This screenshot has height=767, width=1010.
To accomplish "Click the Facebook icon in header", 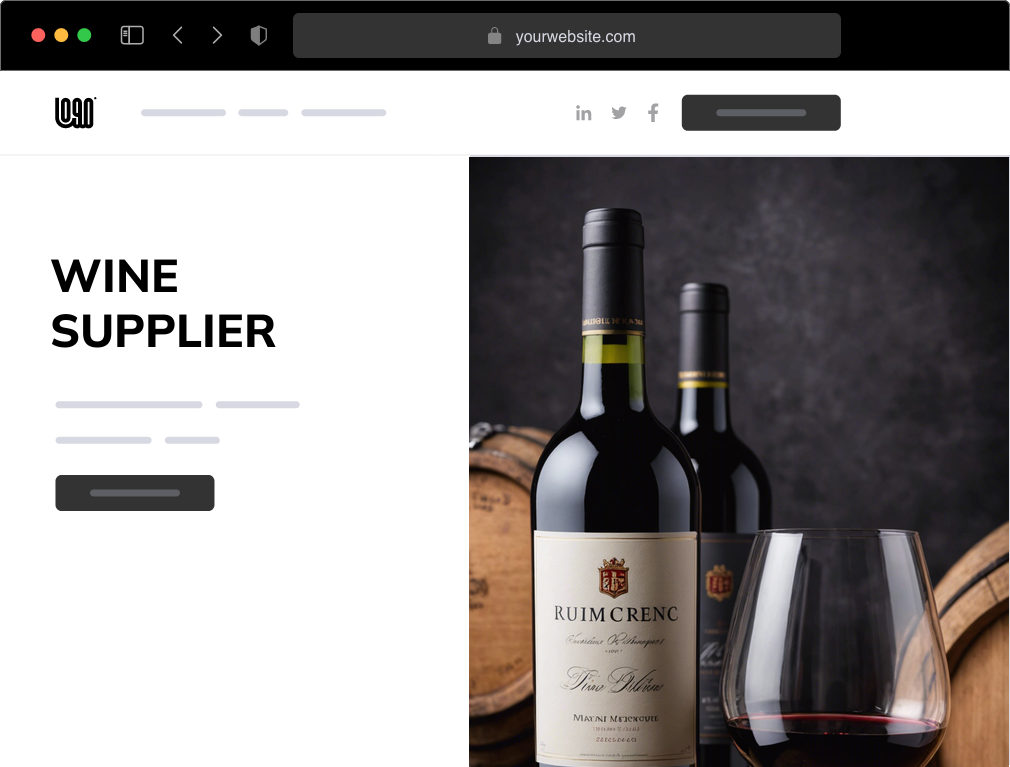I will (x=653, y=113).
